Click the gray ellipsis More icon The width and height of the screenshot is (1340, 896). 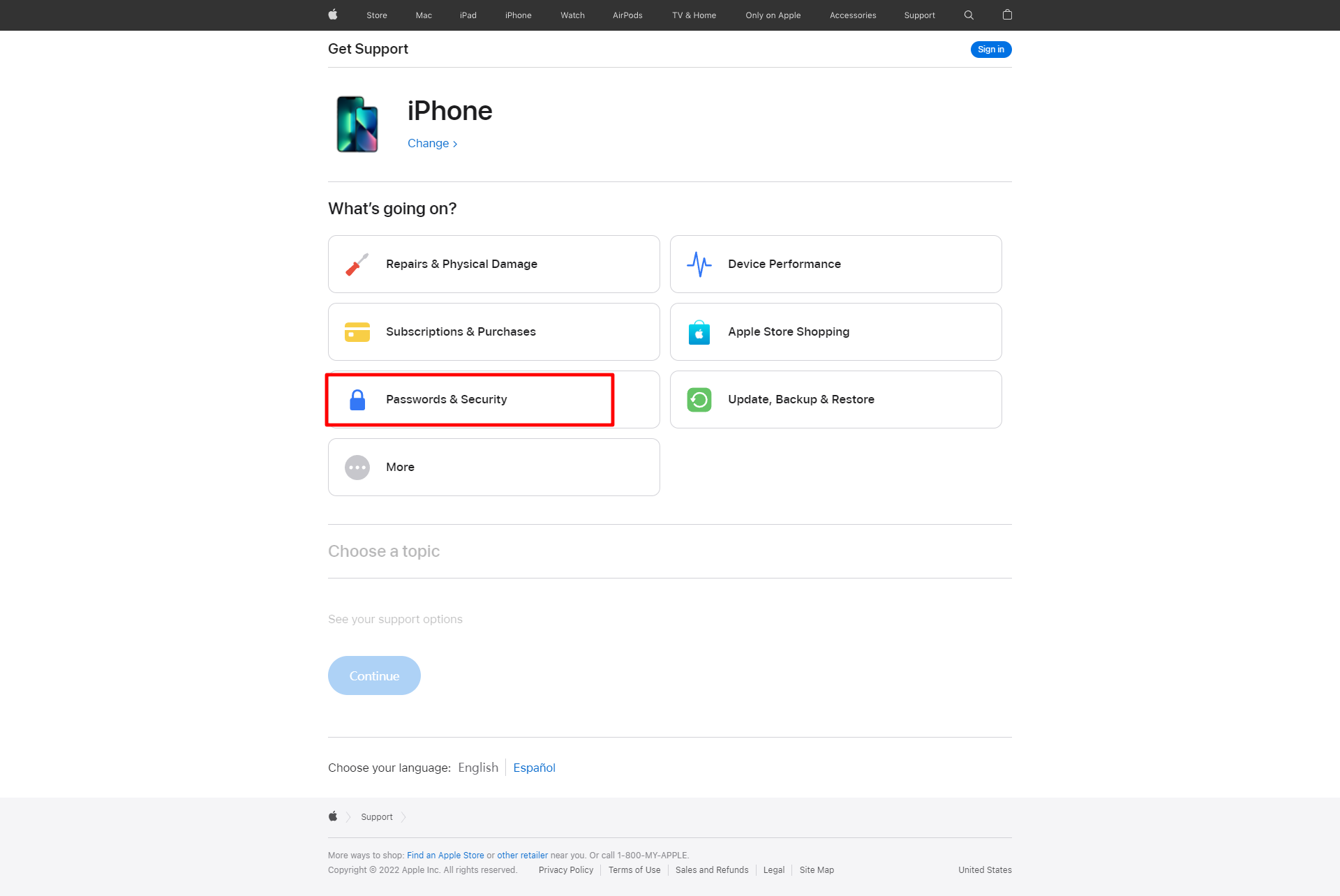(x=357, y=468)
